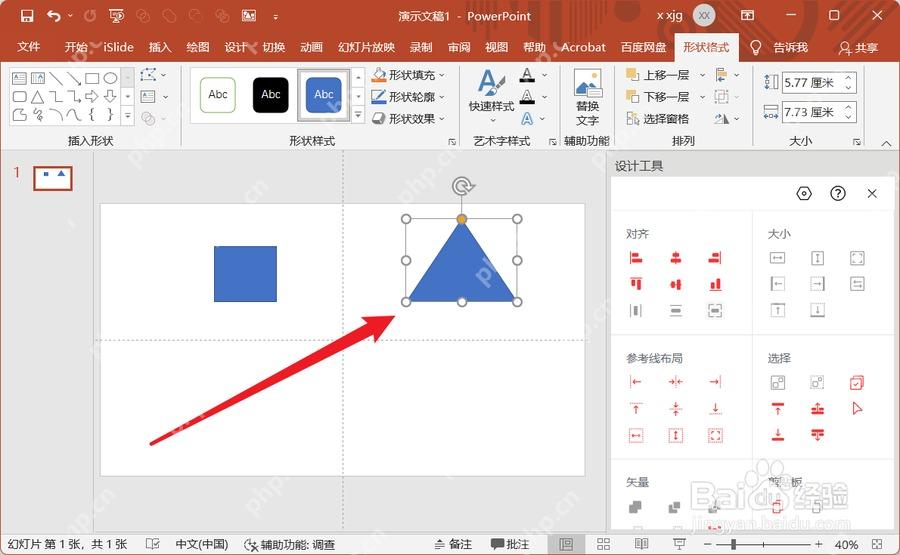Click the Replace Text (替换文字) icon
The image size is (900, 555).
[x=587, y=96]
